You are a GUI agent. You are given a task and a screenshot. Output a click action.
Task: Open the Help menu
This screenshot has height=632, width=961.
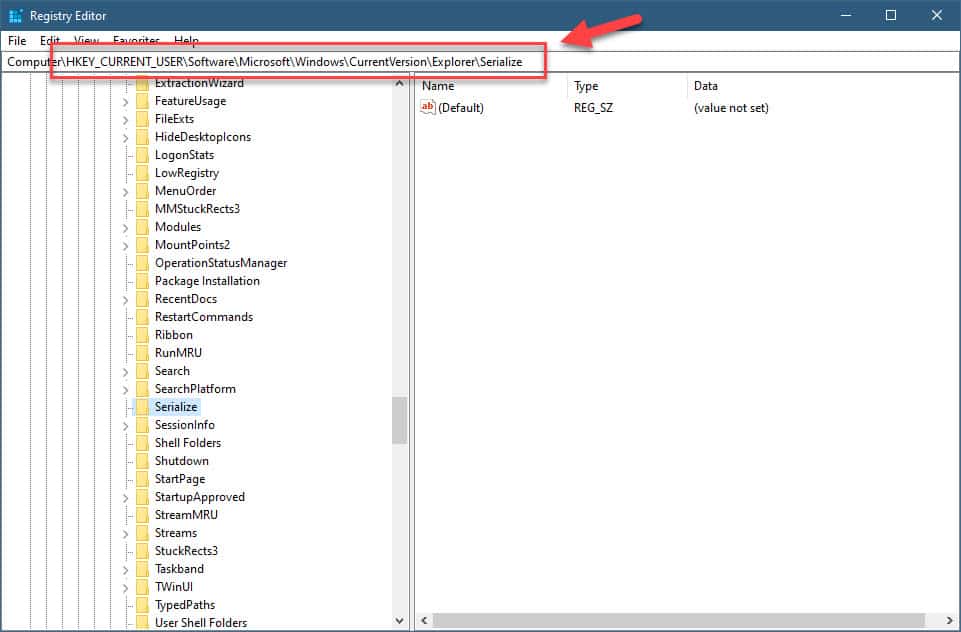tap(186, 40)
